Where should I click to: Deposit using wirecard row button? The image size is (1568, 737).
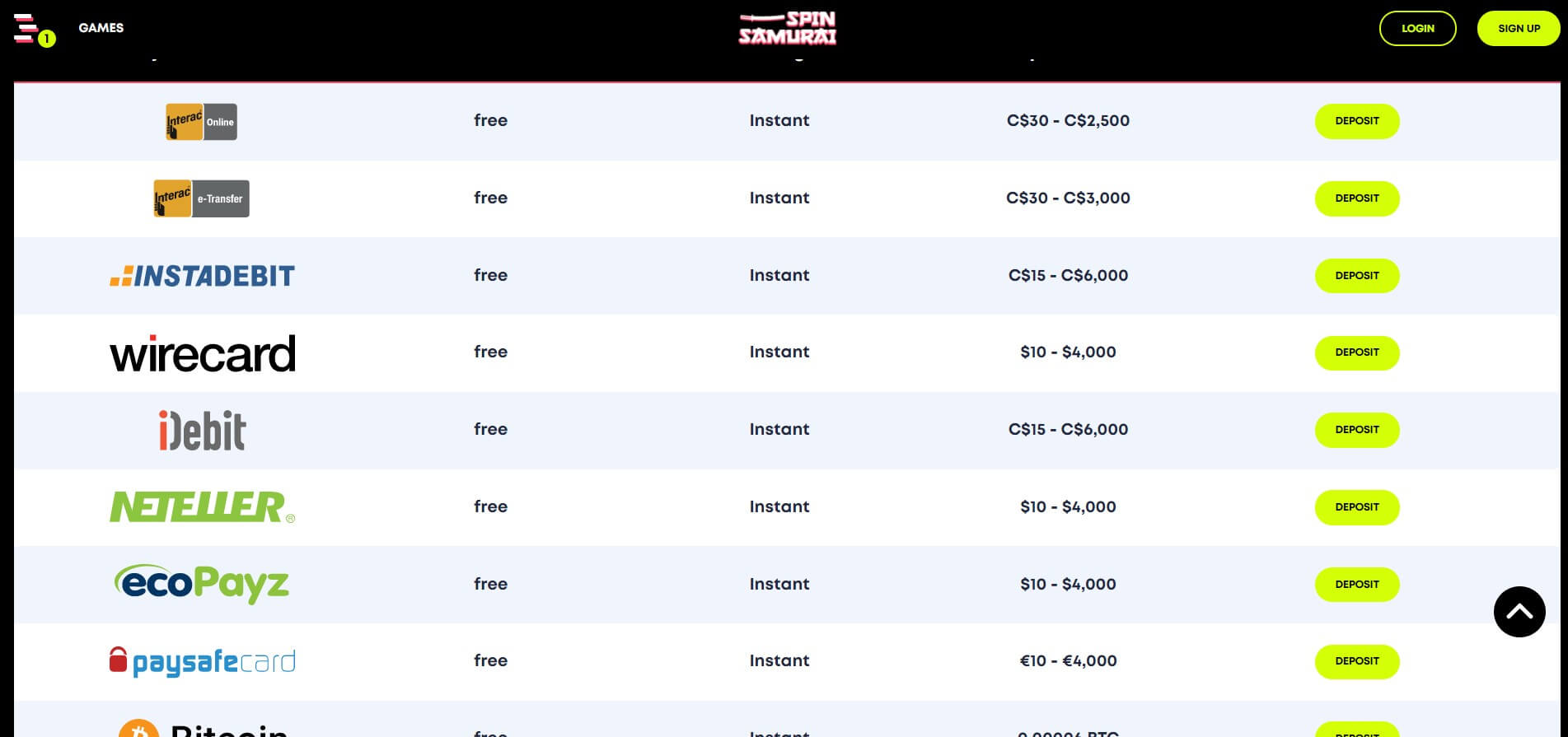[1357, 352]
